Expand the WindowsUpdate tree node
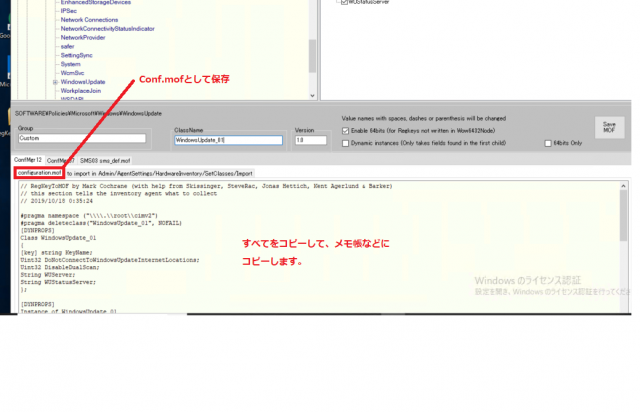Viewport: 640px width, 412px height. (x=54, y=81)
